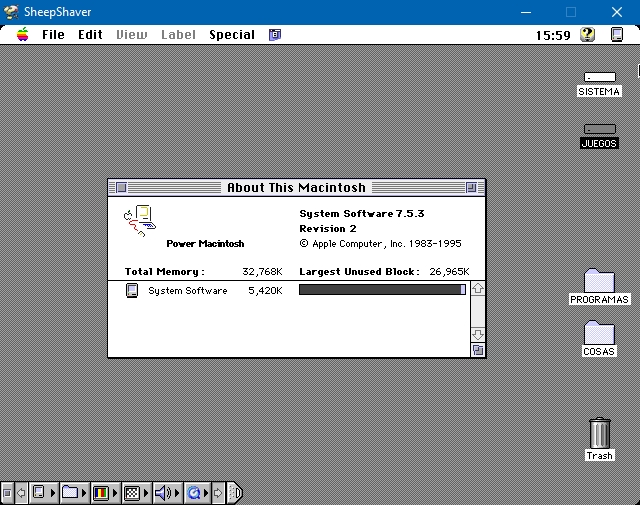This screenshot has height=505, width=640.
Task: Click the System Software 7.5.3 text
Action: click(362, 214)
